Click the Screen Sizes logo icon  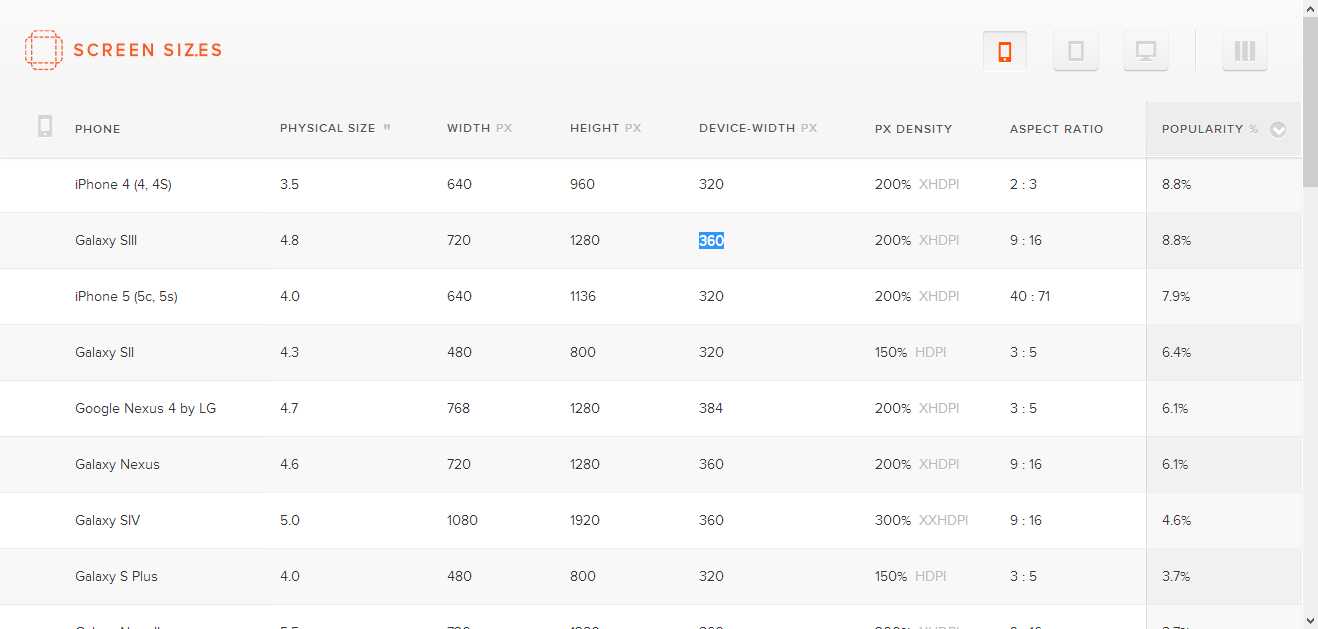point(43,50)
